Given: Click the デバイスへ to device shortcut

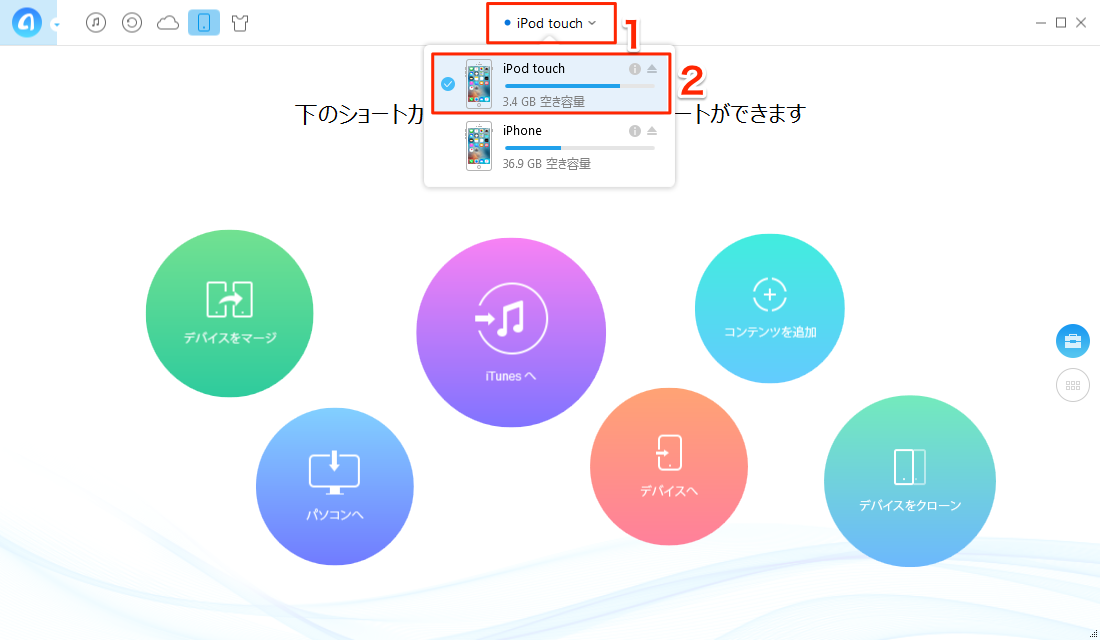Looking at the screenshot, I should (x=669, y=466).
